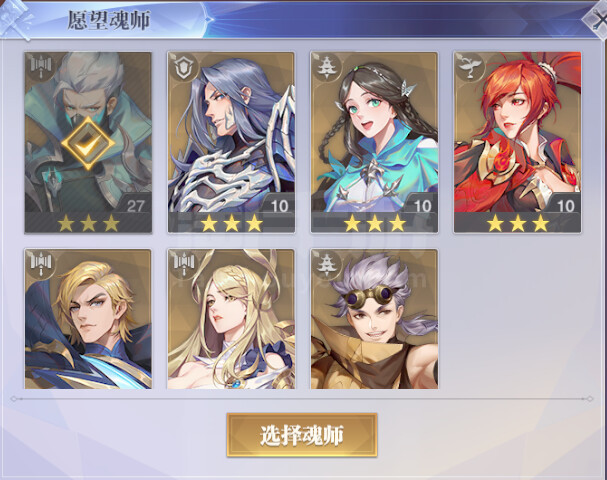The height and width of the screenshot is (480, 607).
Task: Click the bird class icon on the red-haired card
Action: pyautogui.click(x=469, y=67)
